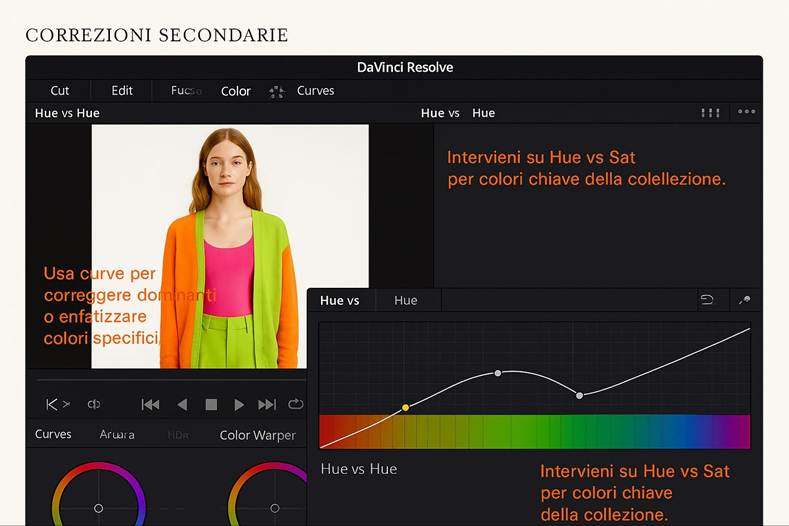The image size is (789, 526).
Task: Select the Color page tab
Action: 235,91
